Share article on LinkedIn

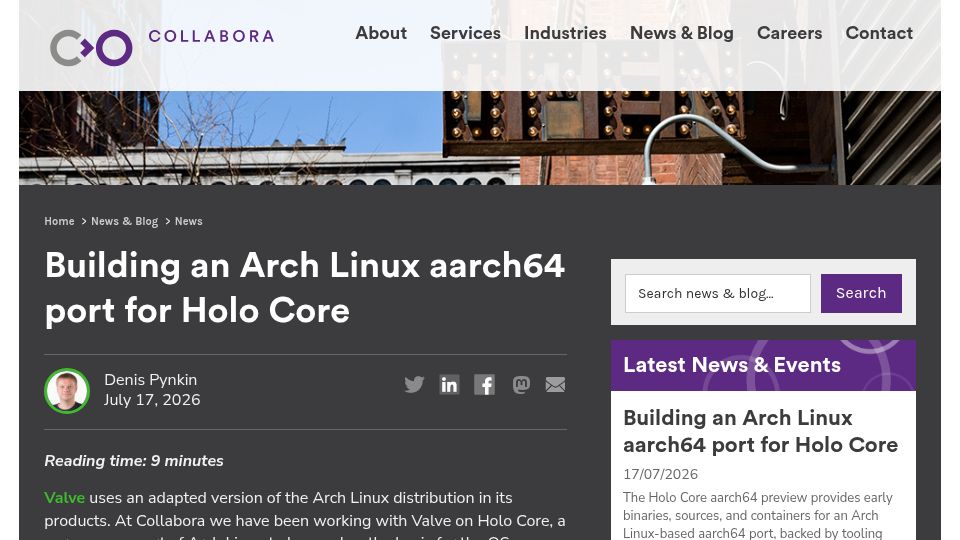[449, 384]
